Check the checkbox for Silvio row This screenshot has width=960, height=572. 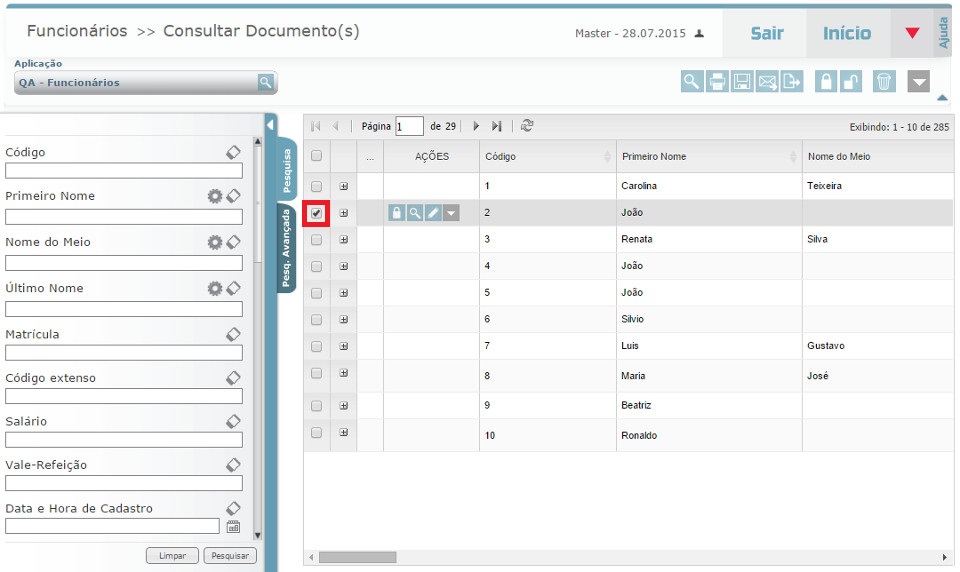coord(316,320)
